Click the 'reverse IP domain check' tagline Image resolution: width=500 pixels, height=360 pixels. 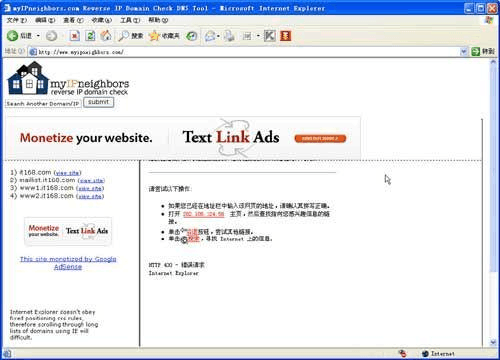coord(89,92)
